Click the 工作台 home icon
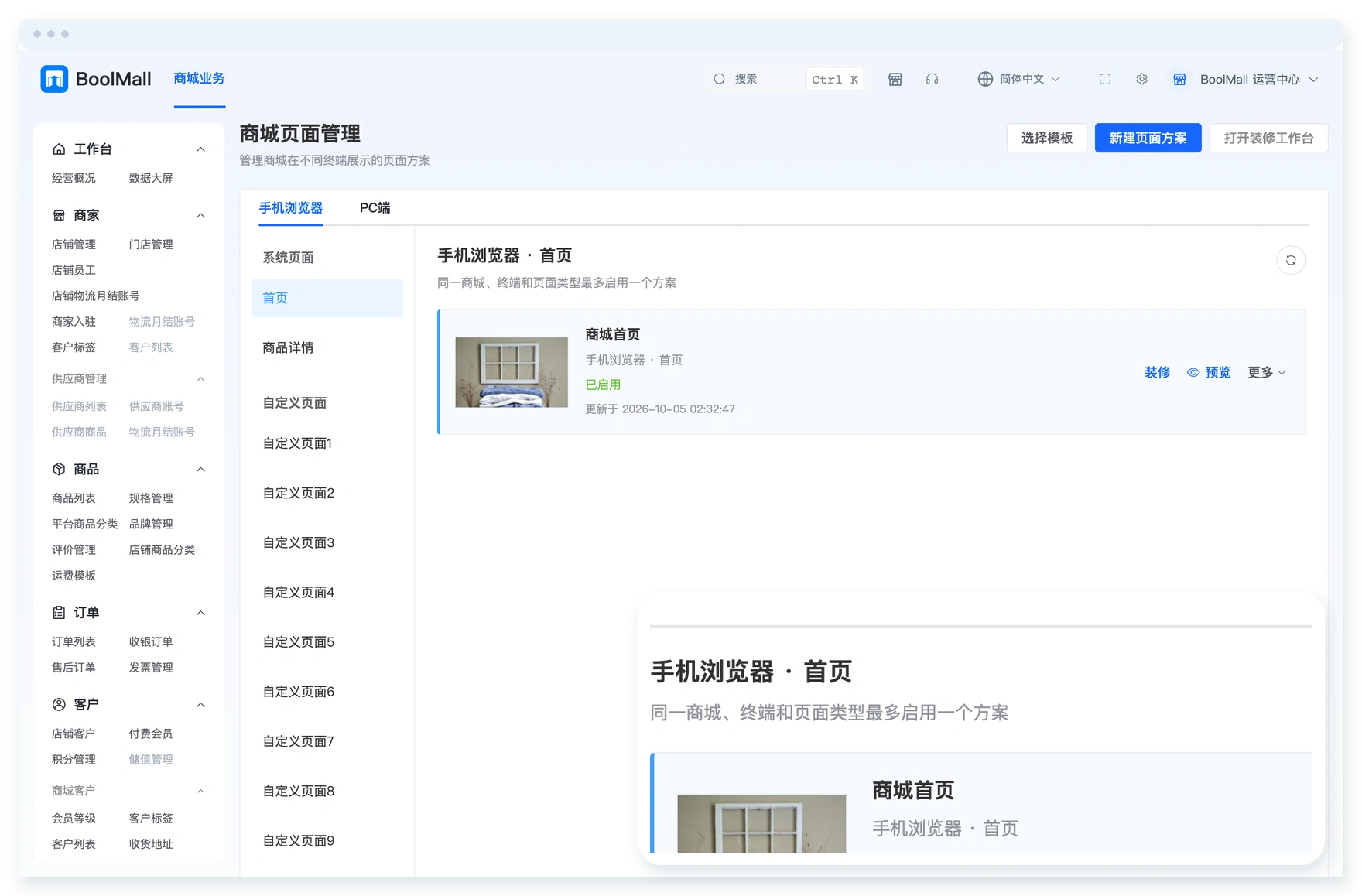The width and height of the screenshot is (1362, 896). coord(59,149)
